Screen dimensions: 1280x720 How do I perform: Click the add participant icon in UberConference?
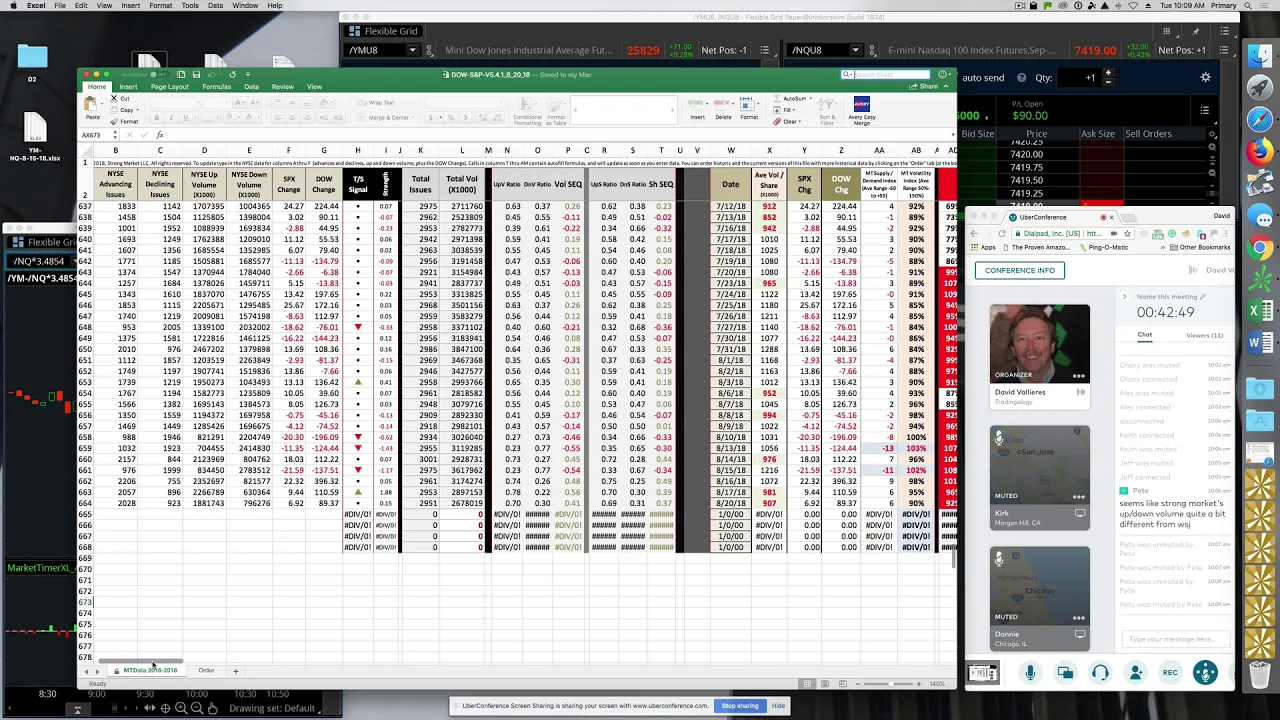click(x=1135, y=673)
